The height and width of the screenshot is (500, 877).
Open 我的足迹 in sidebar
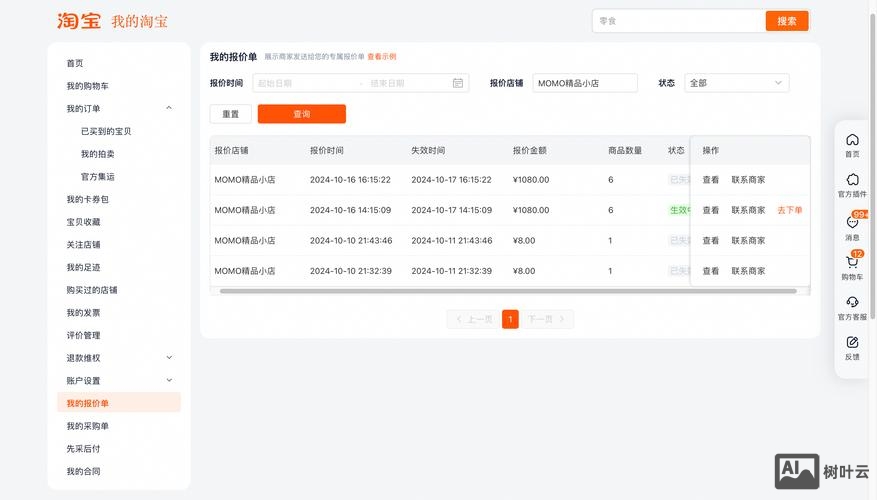(83, 267)
